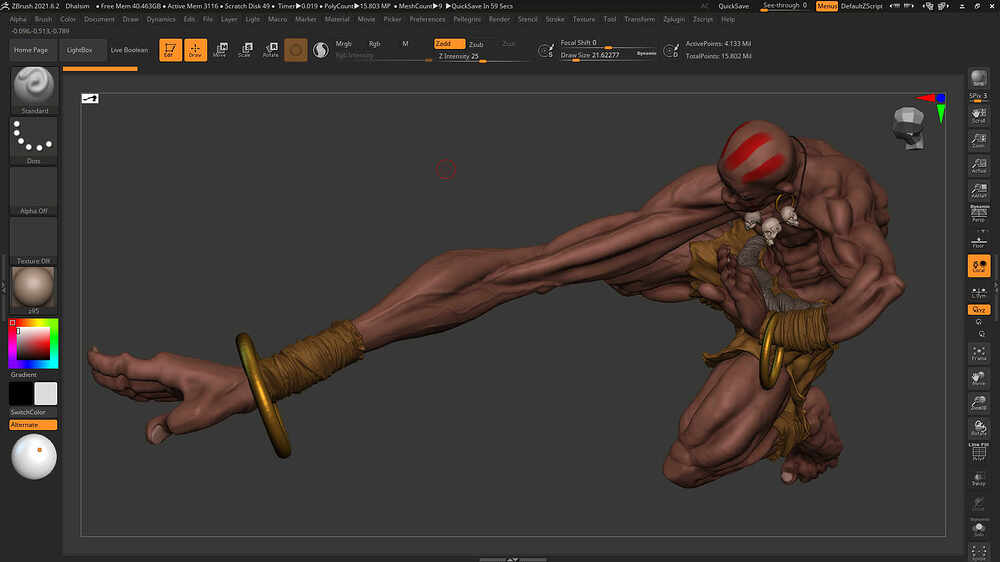Click the Zoom canvas icon
This screenshot has height=562, width=1000.
tap(978, 140)
